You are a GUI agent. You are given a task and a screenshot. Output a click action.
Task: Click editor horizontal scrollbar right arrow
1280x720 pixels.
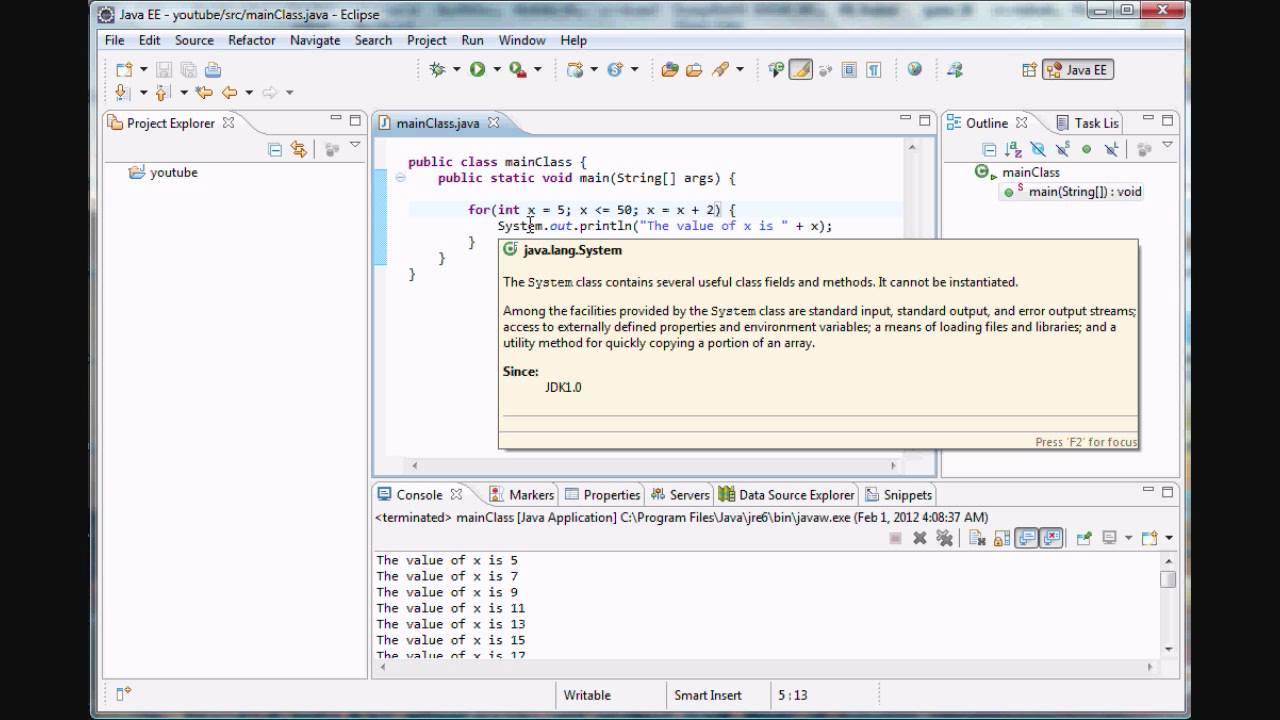click(894, 465)
